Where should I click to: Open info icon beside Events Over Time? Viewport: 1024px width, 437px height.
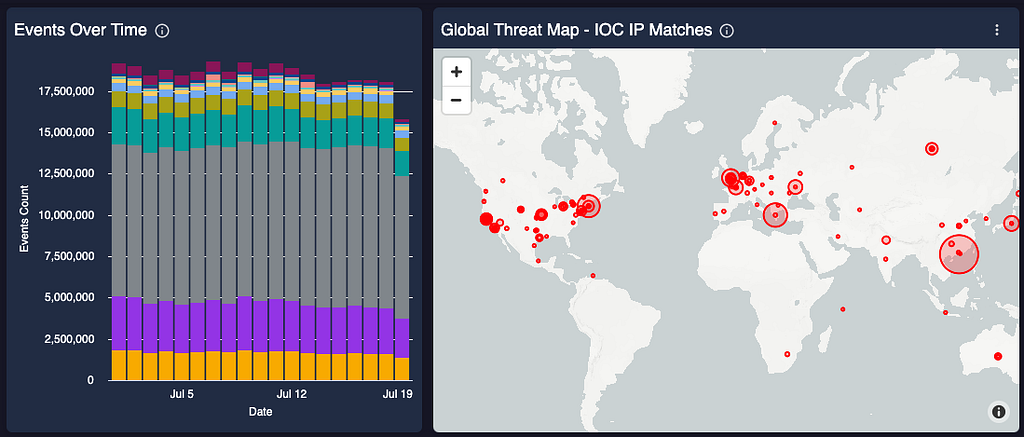point(163,31)
